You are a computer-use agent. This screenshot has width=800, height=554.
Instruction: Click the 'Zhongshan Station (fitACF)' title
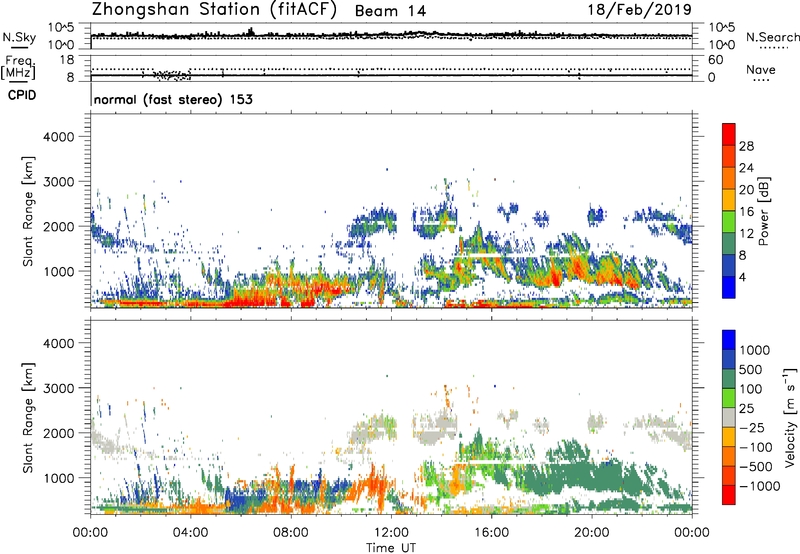point(214,10)
